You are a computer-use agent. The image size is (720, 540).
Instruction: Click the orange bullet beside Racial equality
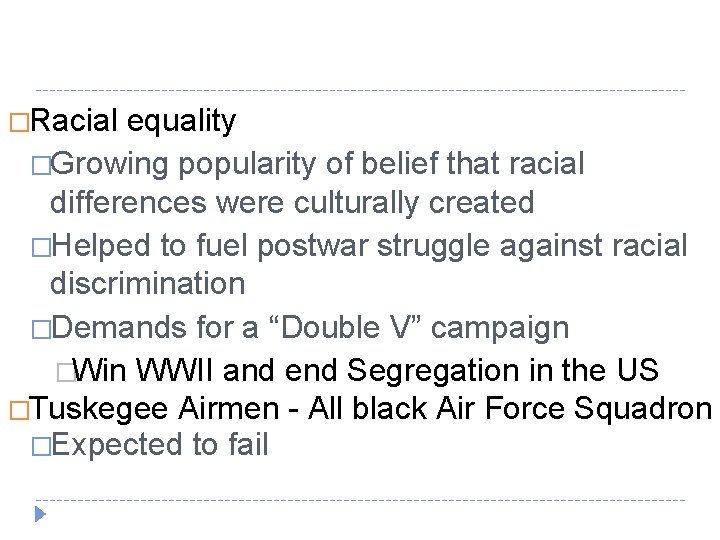pyautogui.click(x=19, y=123)
